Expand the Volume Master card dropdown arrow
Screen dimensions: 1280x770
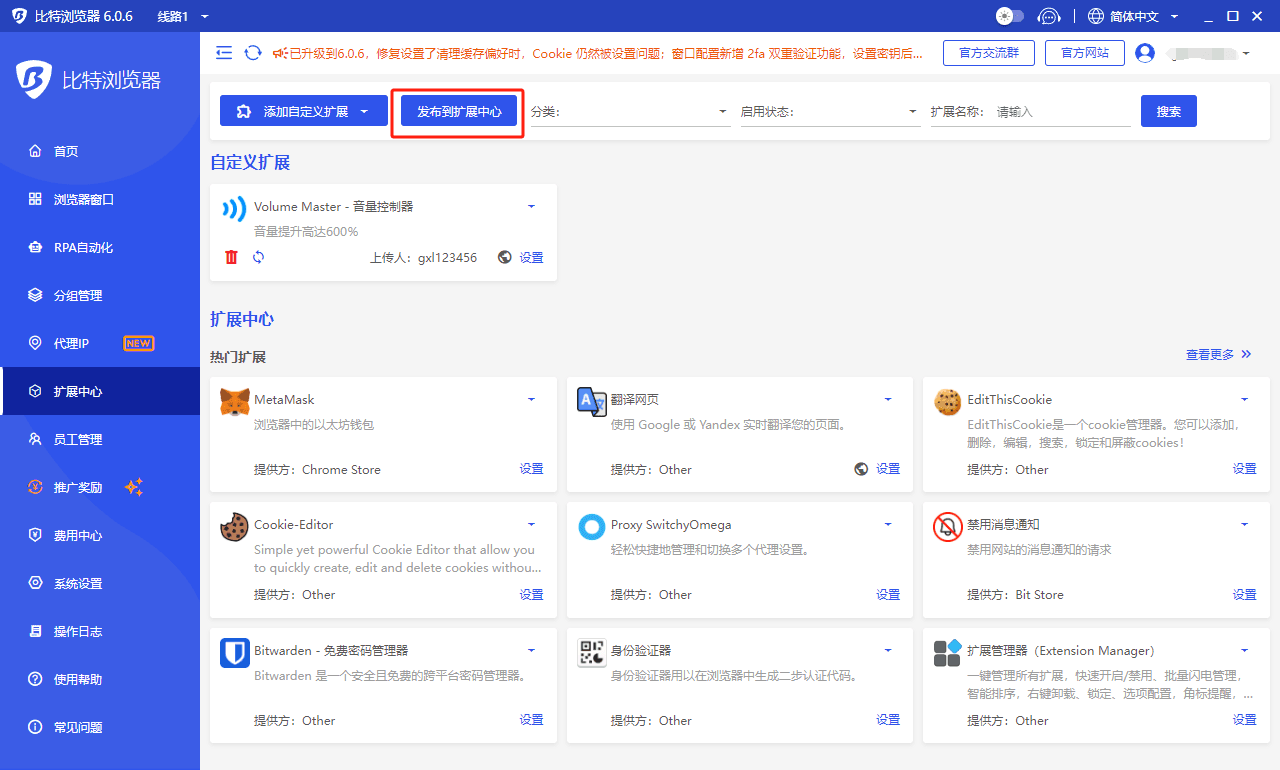[x=532, y=206]
